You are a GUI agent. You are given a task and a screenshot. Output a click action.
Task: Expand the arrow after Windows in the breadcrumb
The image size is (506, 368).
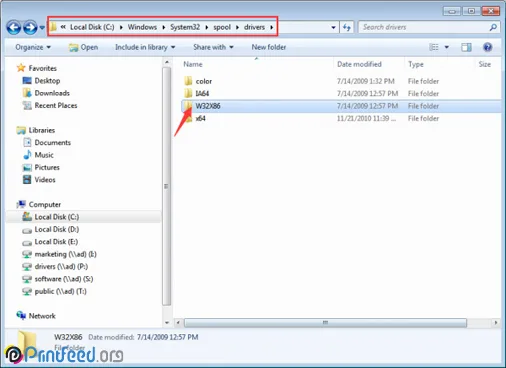[x=164, y=27]
